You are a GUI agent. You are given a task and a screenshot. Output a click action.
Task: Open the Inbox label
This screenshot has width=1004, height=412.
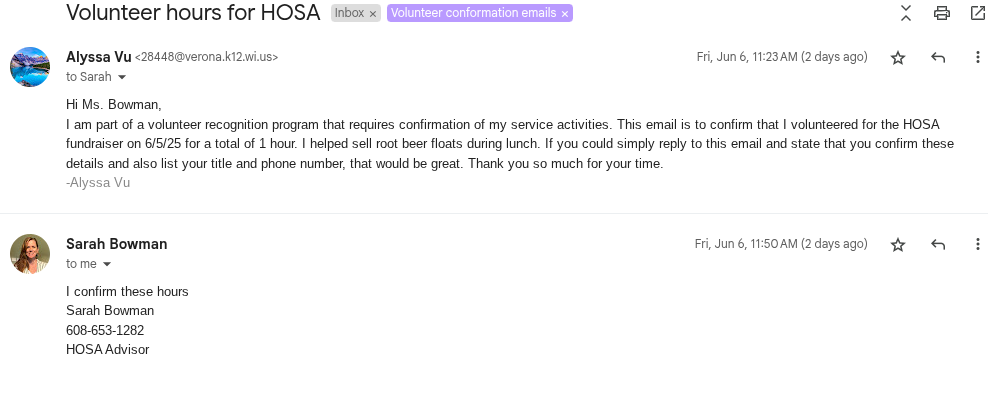(349, 14)
